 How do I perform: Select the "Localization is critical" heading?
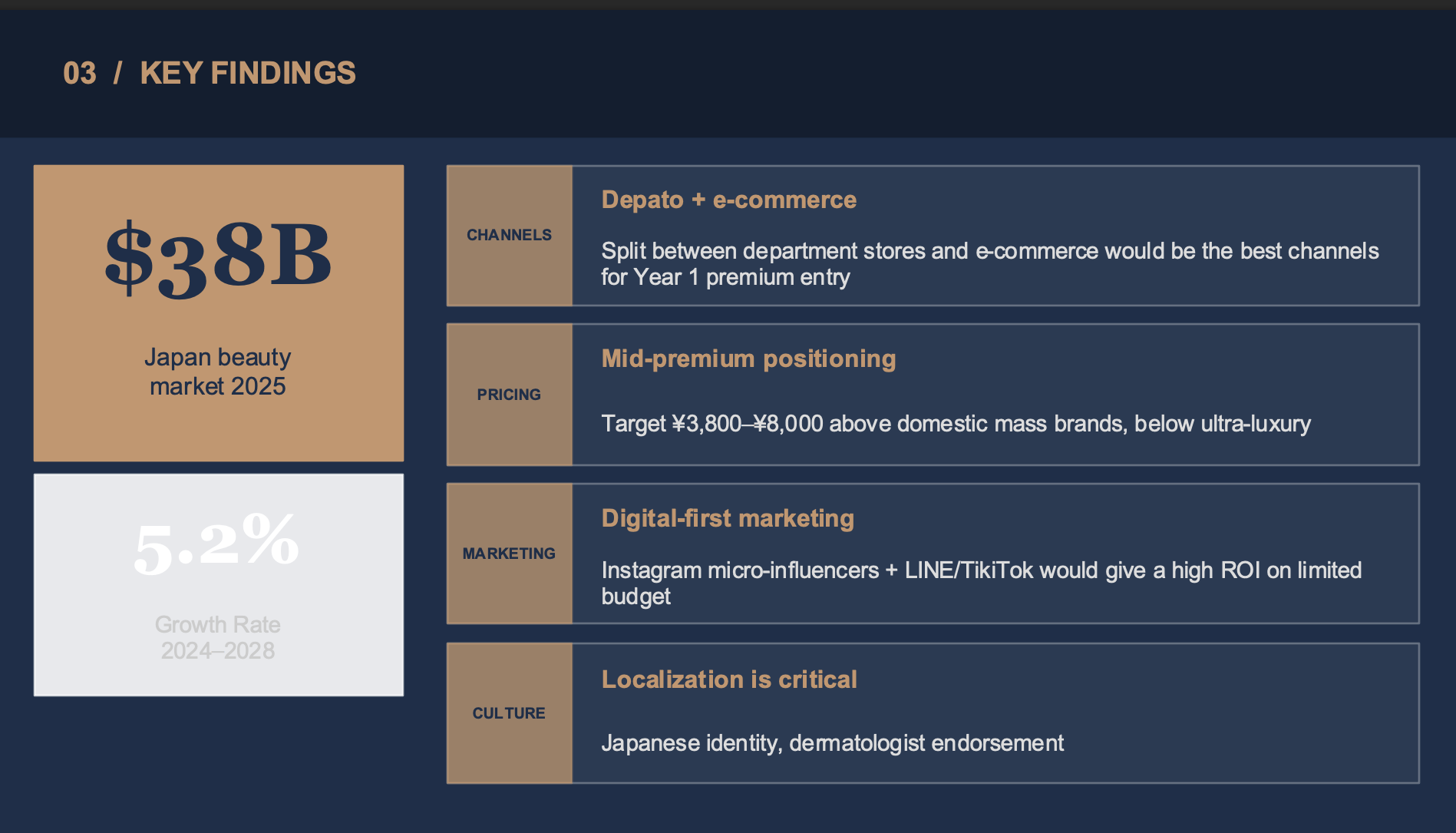pos(729,679)
